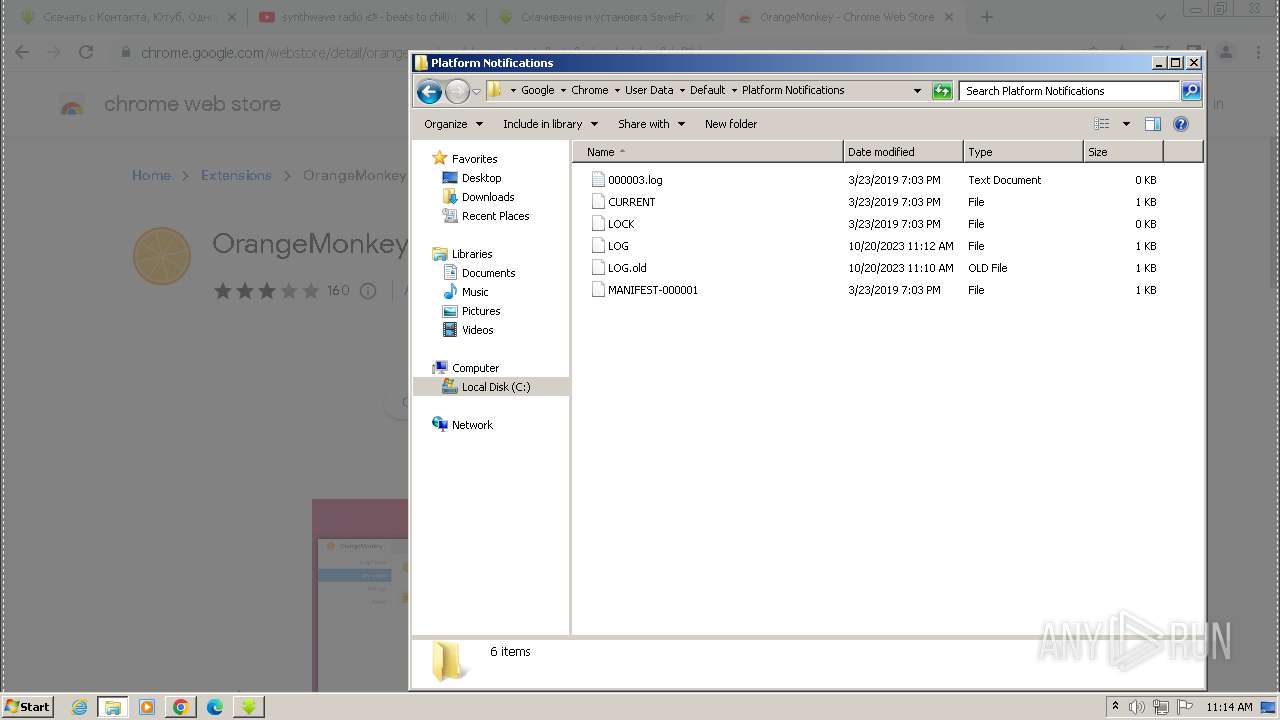1280x720 pixels.
Task: Select the 000003.log file
Action: [635, 180]
